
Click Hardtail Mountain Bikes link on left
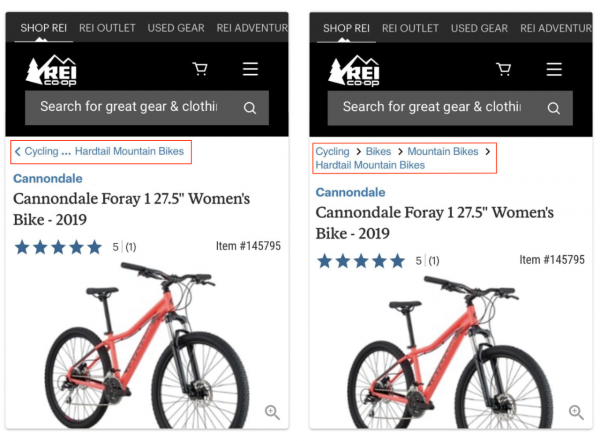pos(129,152)
